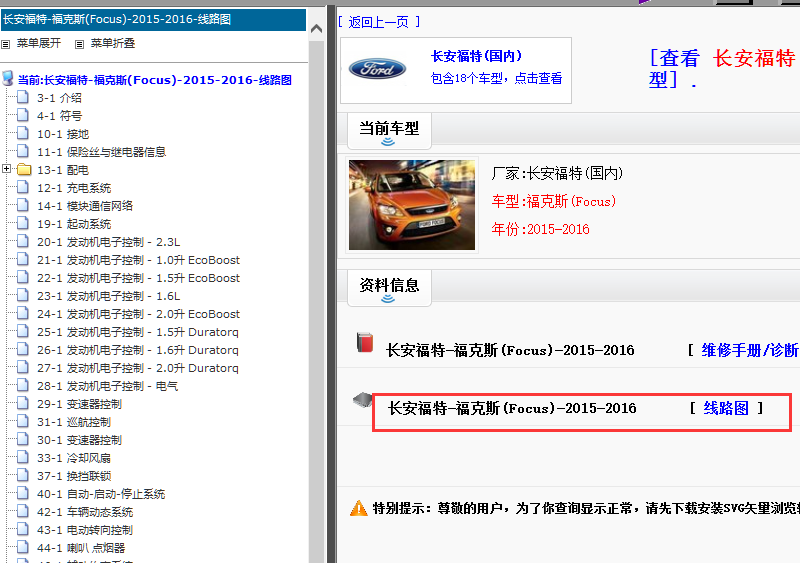Click the 菜单折叠 collapse-all icon
This screenshot has width=800, height=563.
point(80,44)
